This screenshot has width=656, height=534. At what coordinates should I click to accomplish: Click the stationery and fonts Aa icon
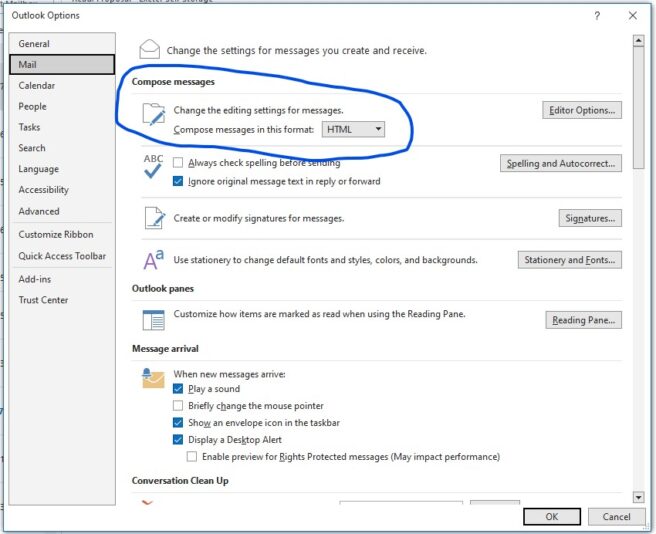click(154, 260)
